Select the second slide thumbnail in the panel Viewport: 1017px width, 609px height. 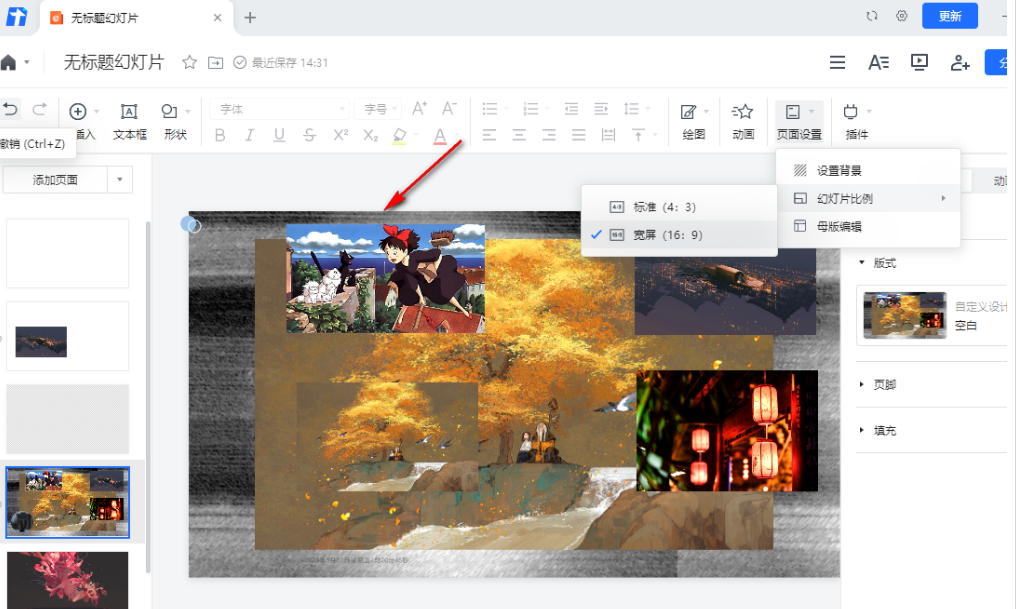68,337
